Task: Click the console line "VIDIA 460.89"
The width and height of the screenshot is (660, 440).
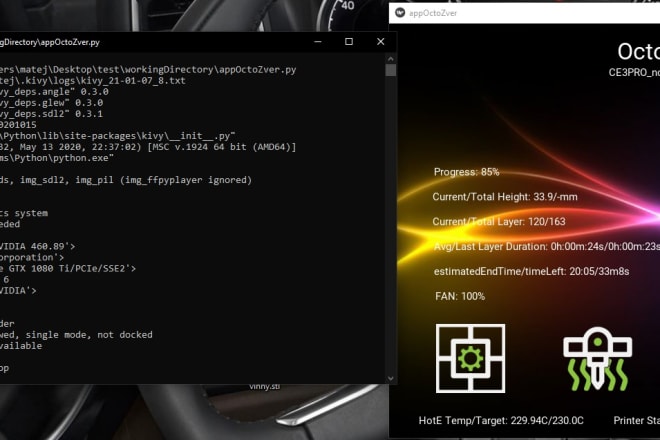Action: click(x=37, y=246)
